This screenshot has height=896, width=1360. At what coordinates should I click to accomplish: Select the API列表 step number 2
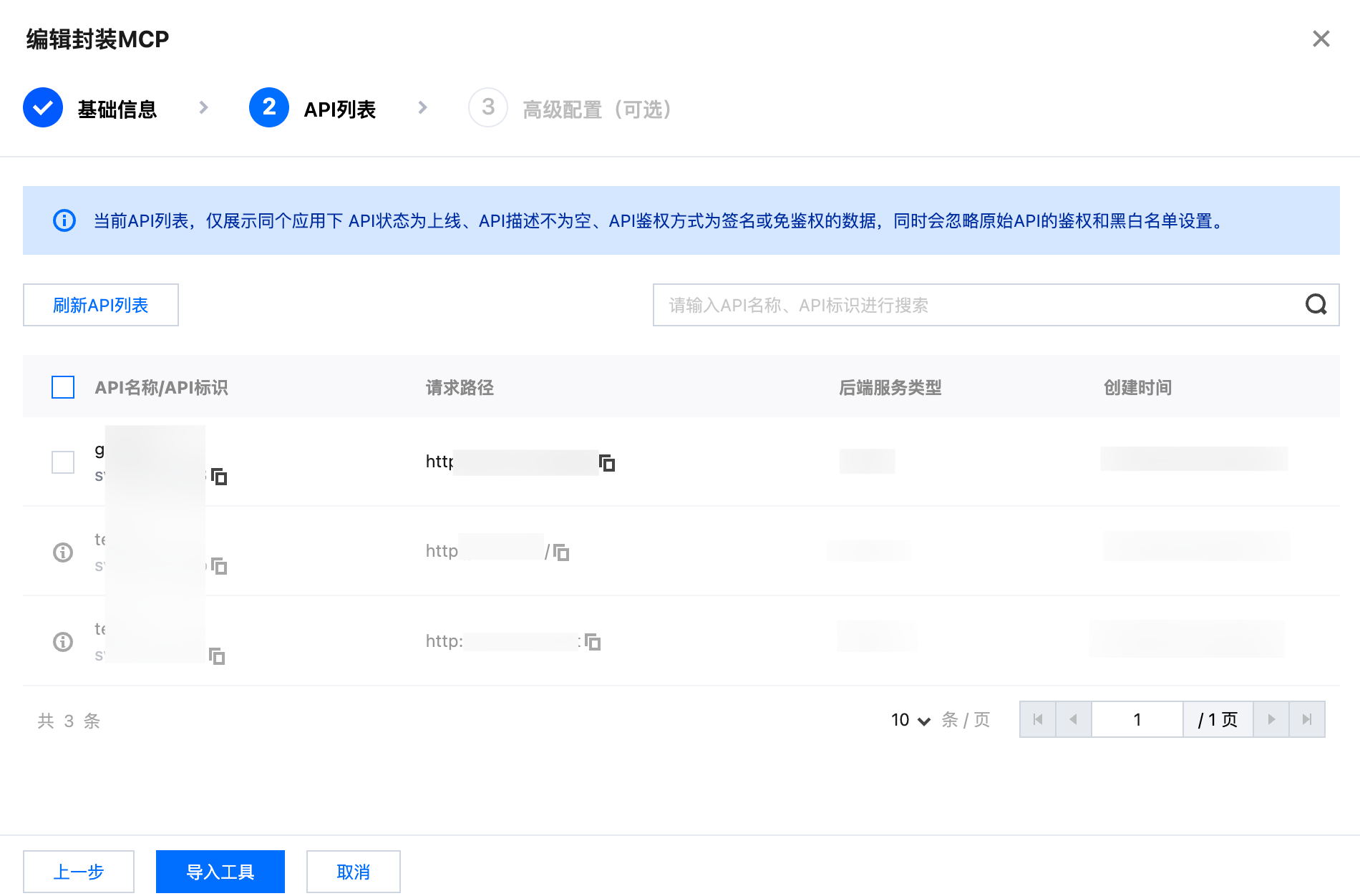tap(269, 108)
